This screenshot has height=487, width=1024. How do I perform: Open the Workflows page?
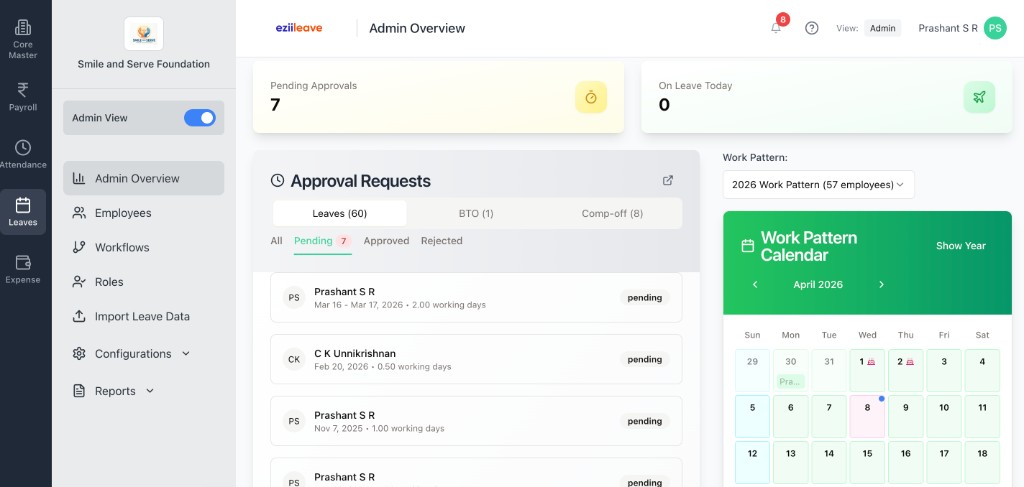click(144, 247)
